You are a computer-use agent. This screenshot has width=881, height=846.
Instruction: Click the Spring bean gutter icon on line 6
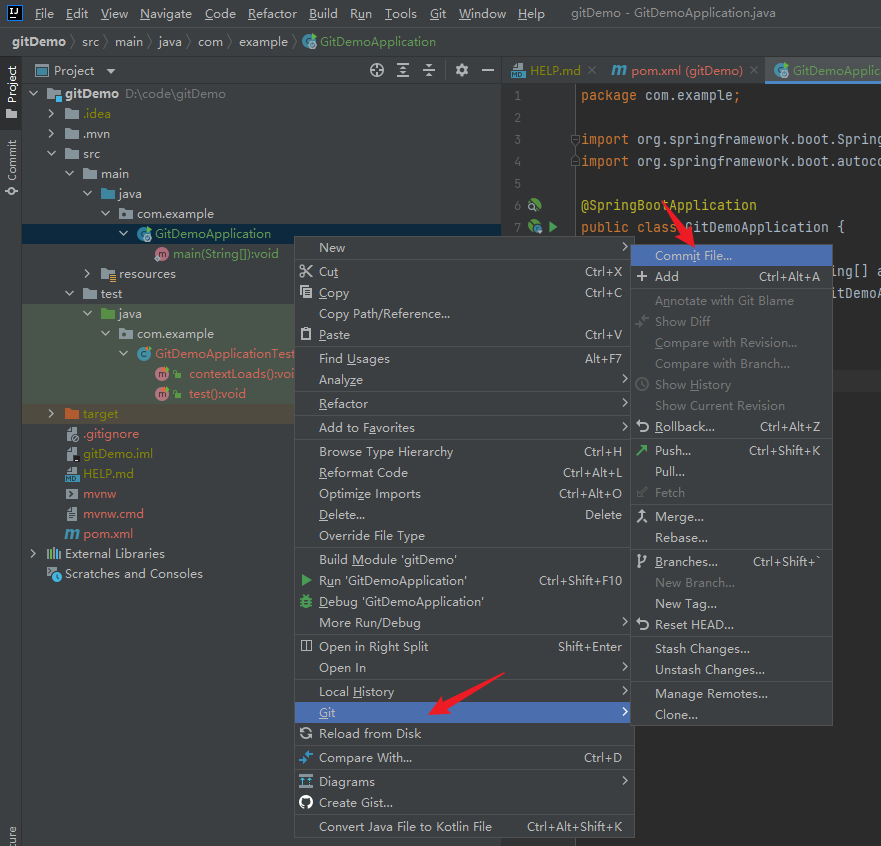(534, 205)
